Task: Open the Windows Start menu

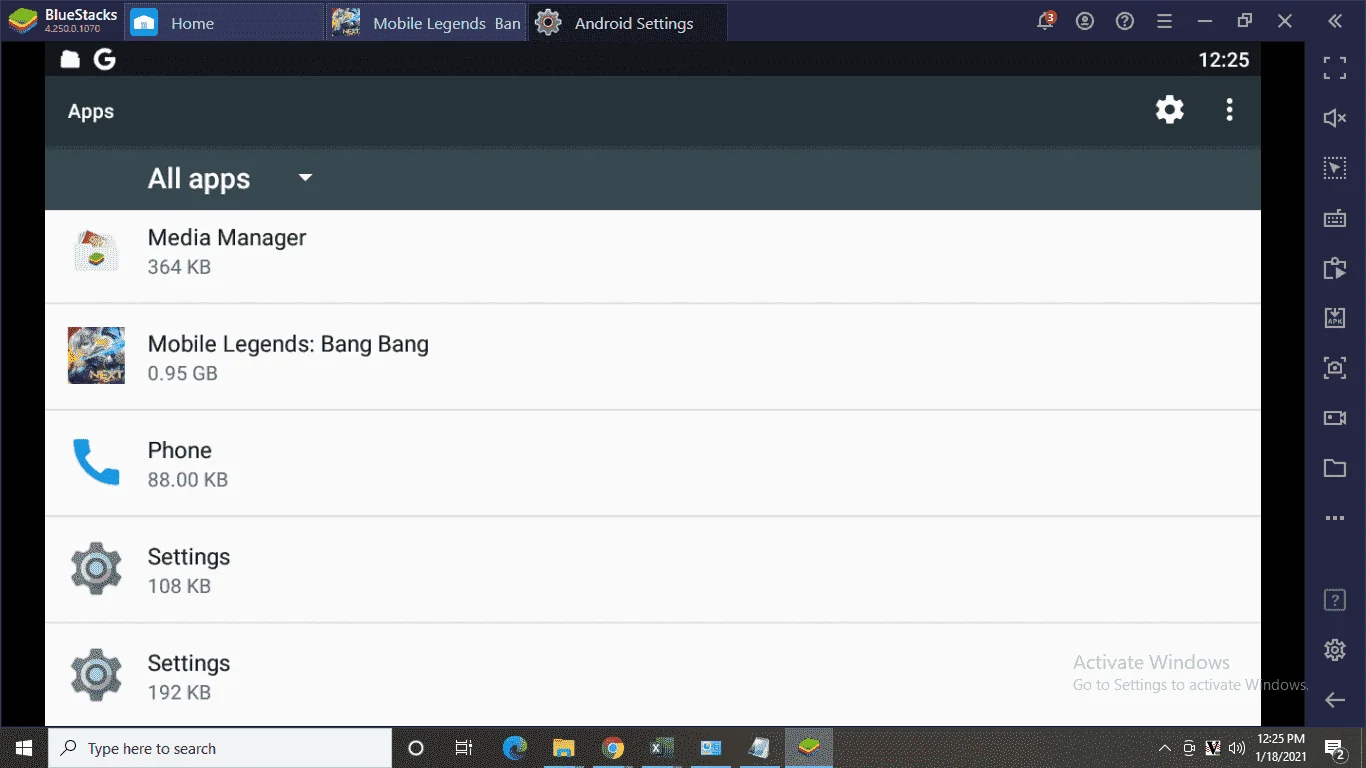Action: click(24, 748)
